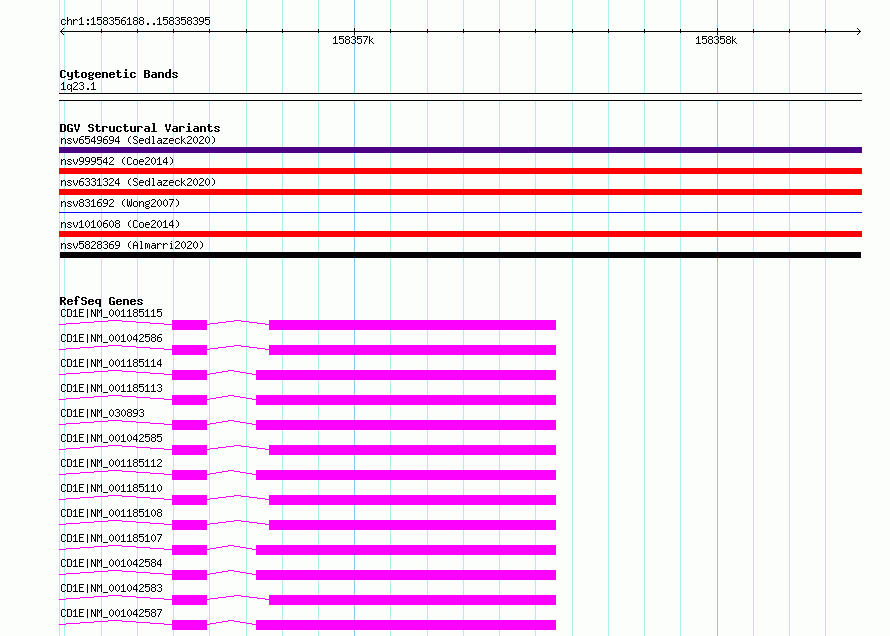This screenshot has width=890, height=636.
Task: Click the large exon of NM_001185107
Action: pyautogui.click(x=406, y=550)
